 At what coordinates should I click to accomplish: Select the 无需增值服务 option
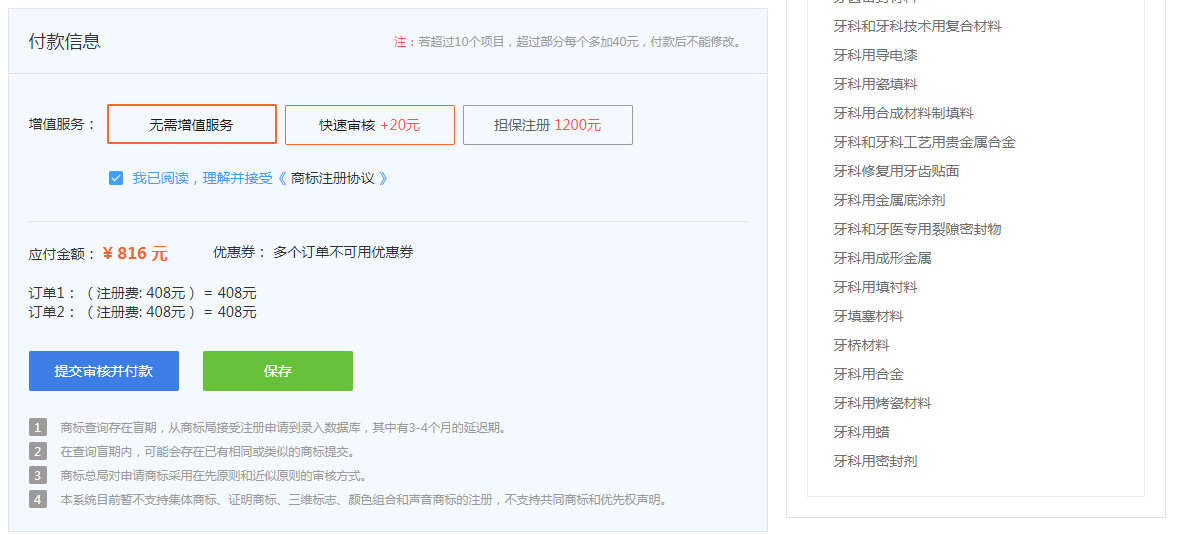(x=191, y=125)
